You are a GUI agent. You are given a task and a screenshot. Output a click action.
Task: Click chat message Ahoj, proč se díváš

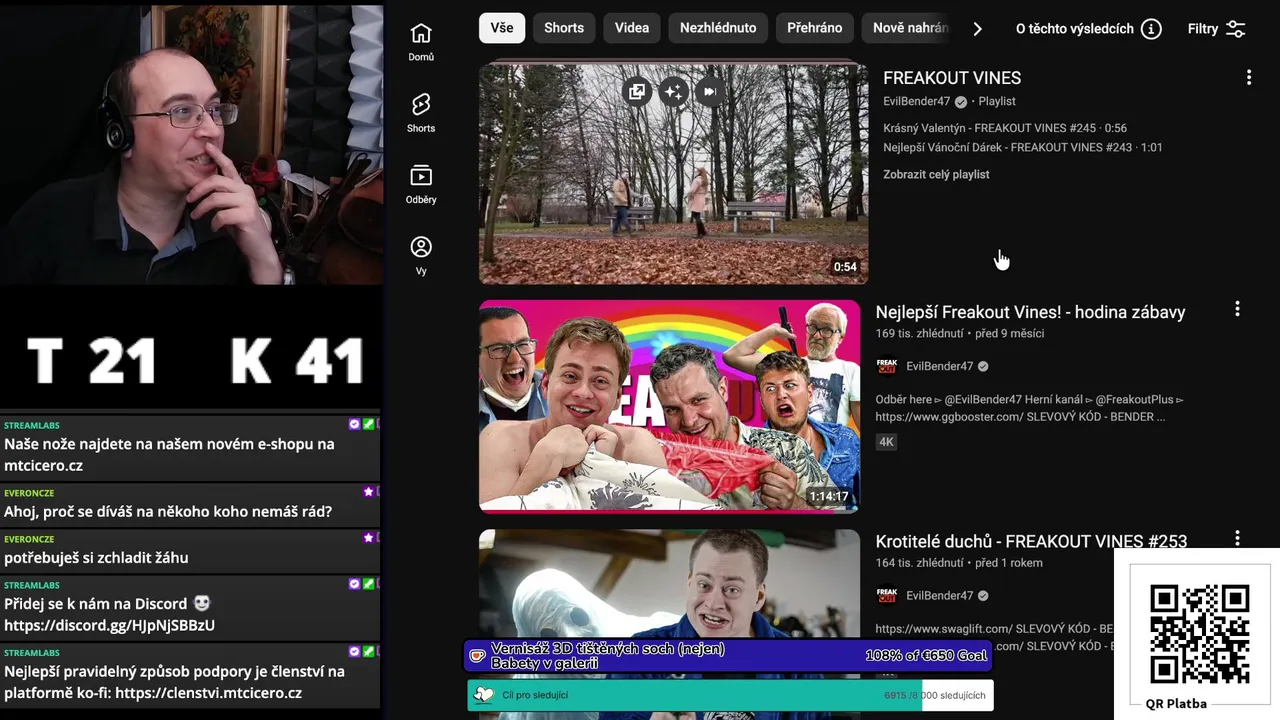[190, 505]
